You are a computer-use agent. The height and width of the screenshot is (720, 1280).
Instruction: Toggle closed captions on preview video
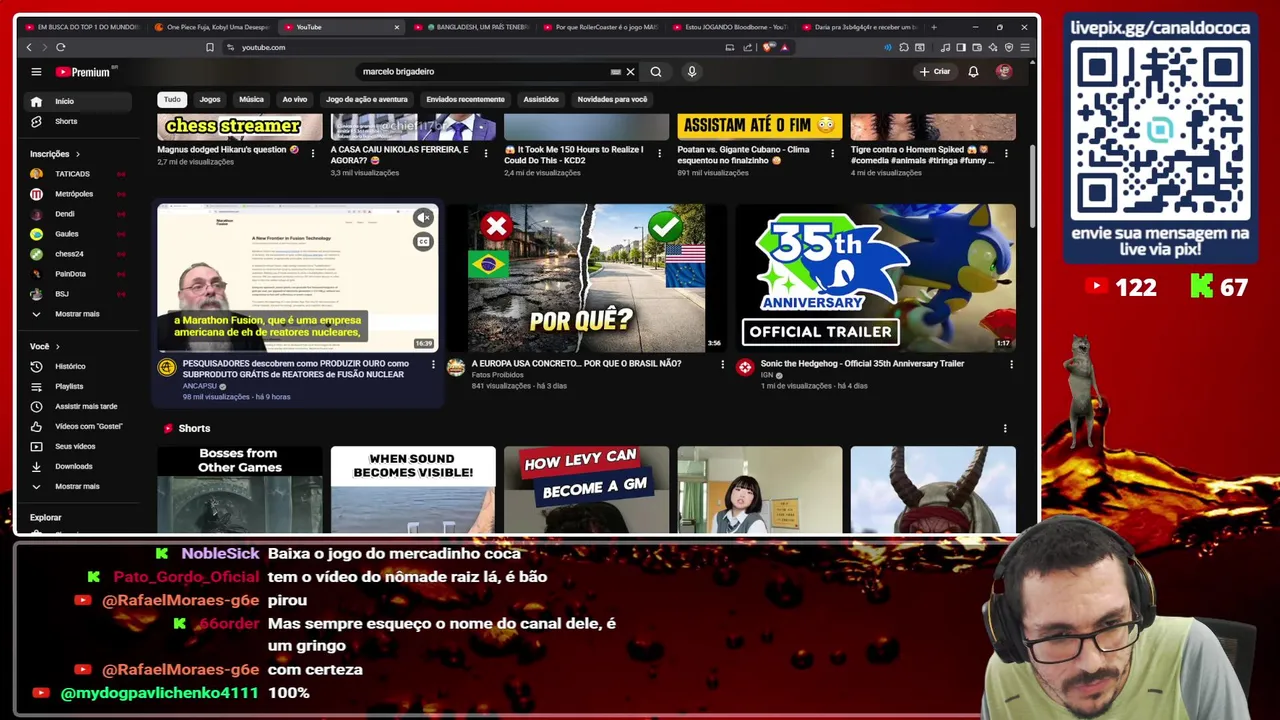(423, 242)
